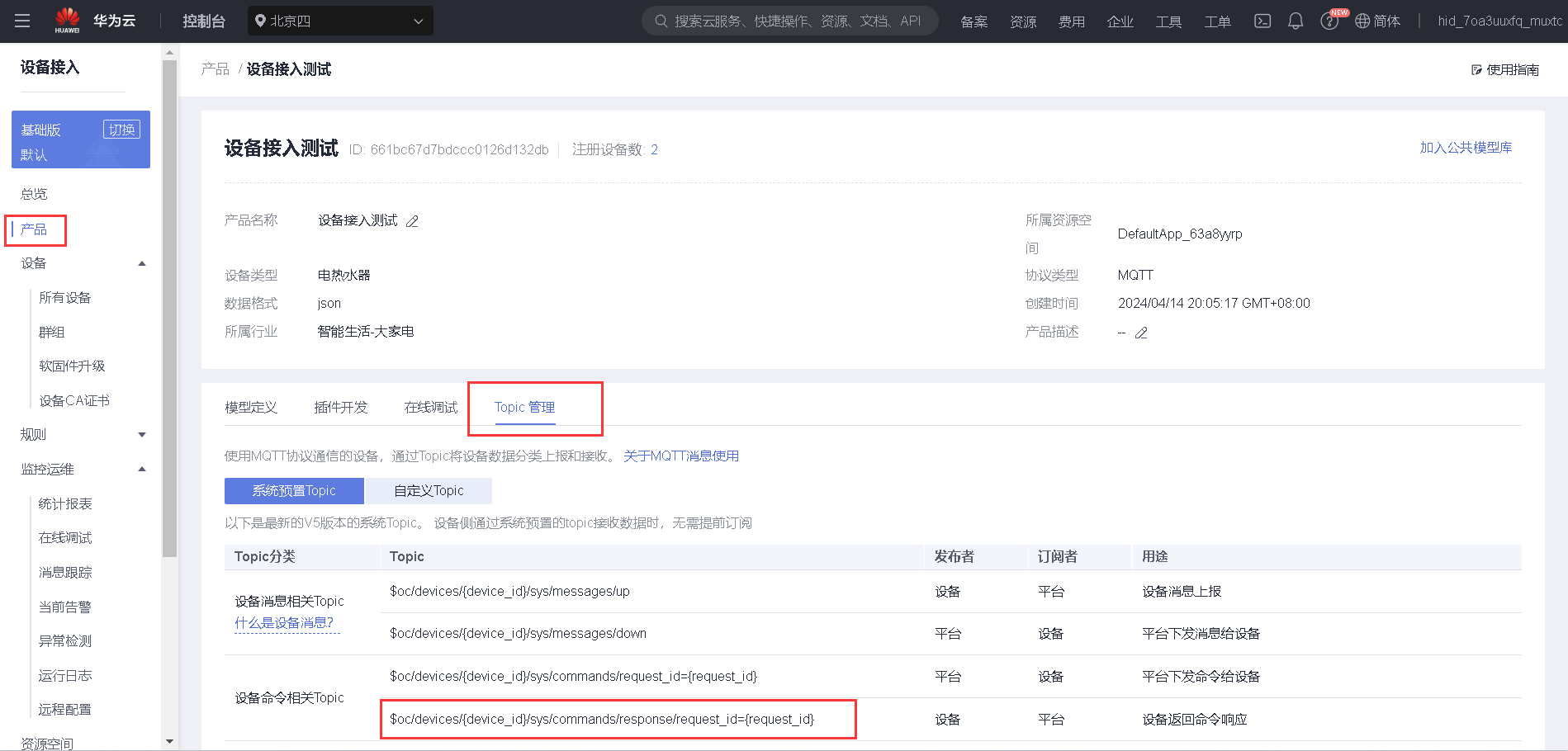Open the Cloud Shell terminal icon

pyautogui.click(x=1262, y=21)
